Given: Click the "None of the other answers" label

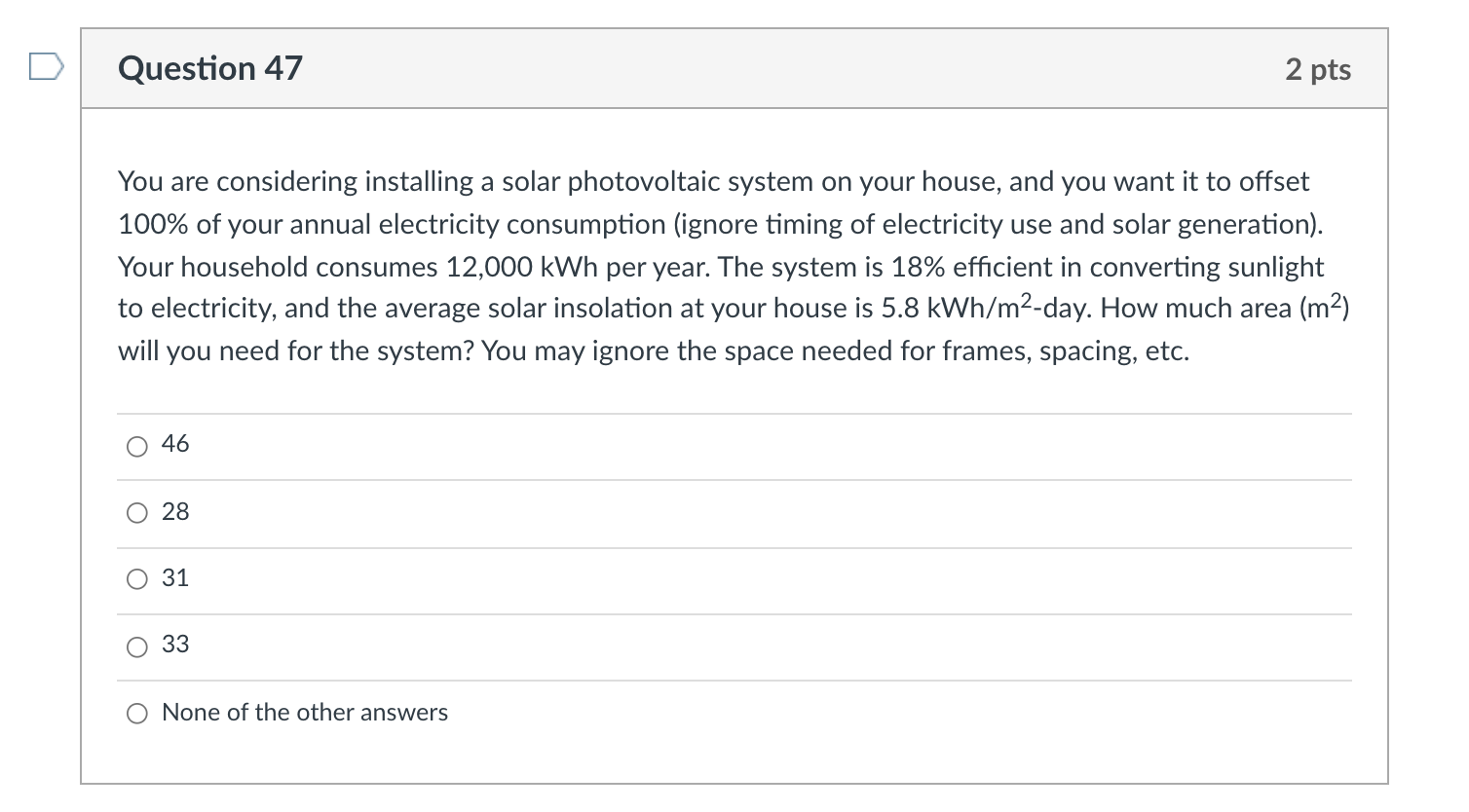Looking at the screenshot, I should 305,713.
